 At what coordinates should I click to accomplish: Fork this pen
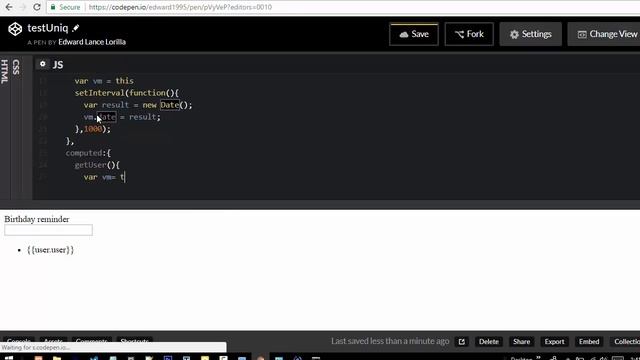coord(469,34)
